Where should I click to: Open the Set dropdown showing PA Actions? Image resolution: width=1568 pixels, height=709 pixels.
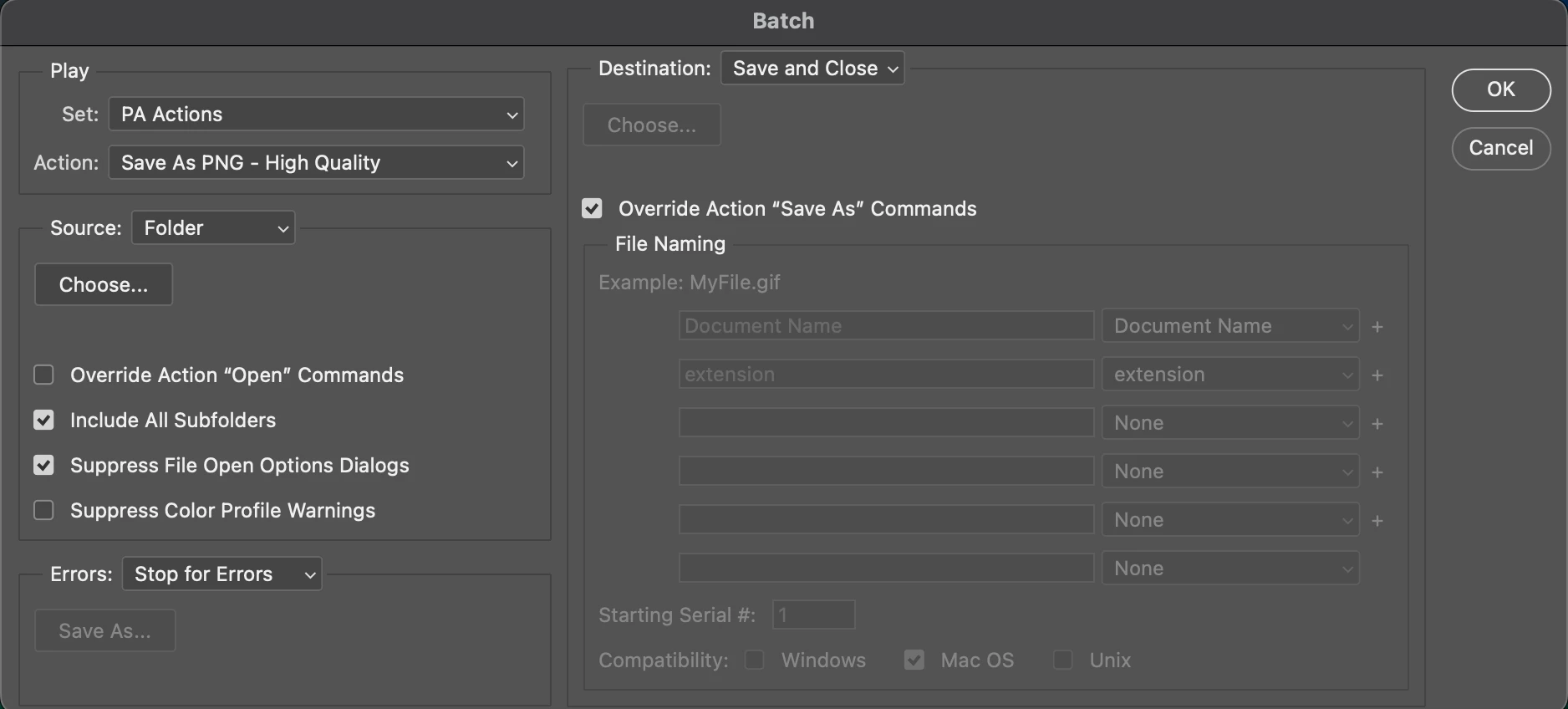(x=316, y=115)
